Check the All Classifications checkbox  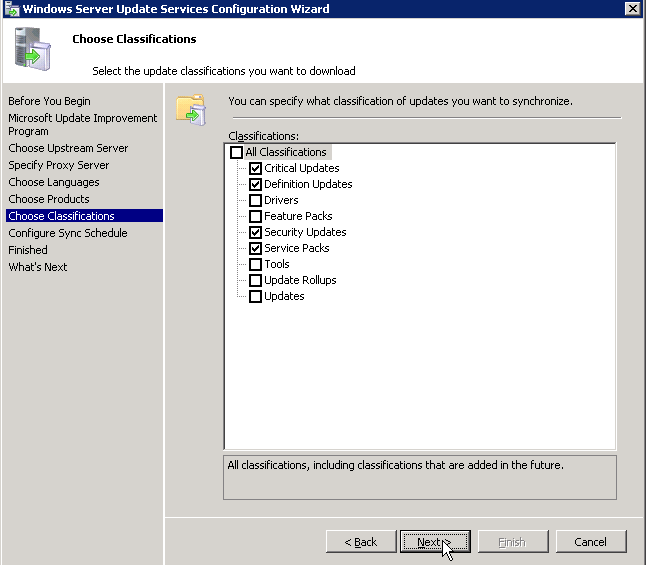tap(236, 152)
